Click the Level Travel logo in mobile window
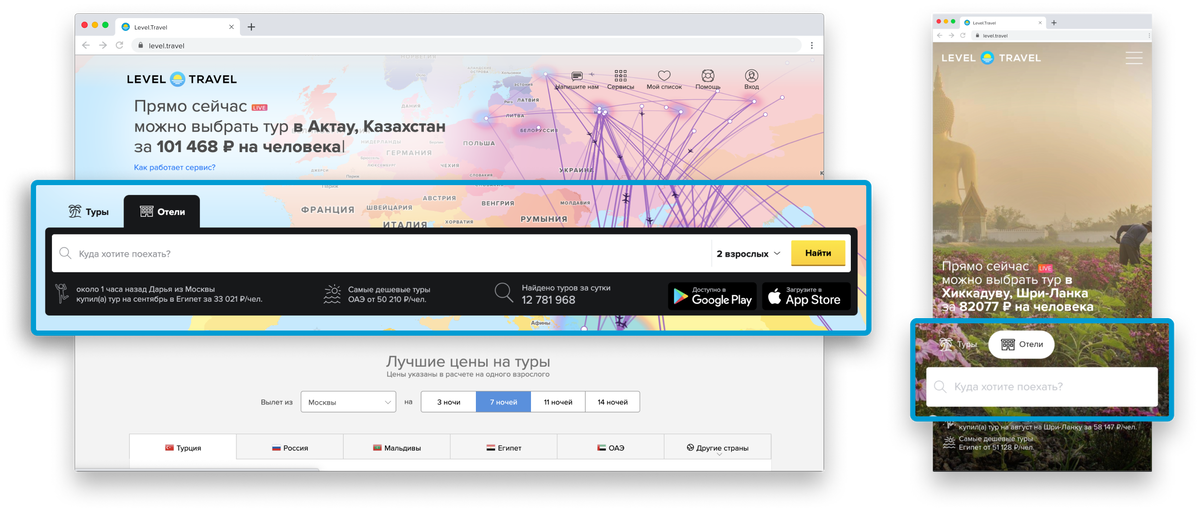The height and width of the screenshot is (511, 1200). (991, 58)
